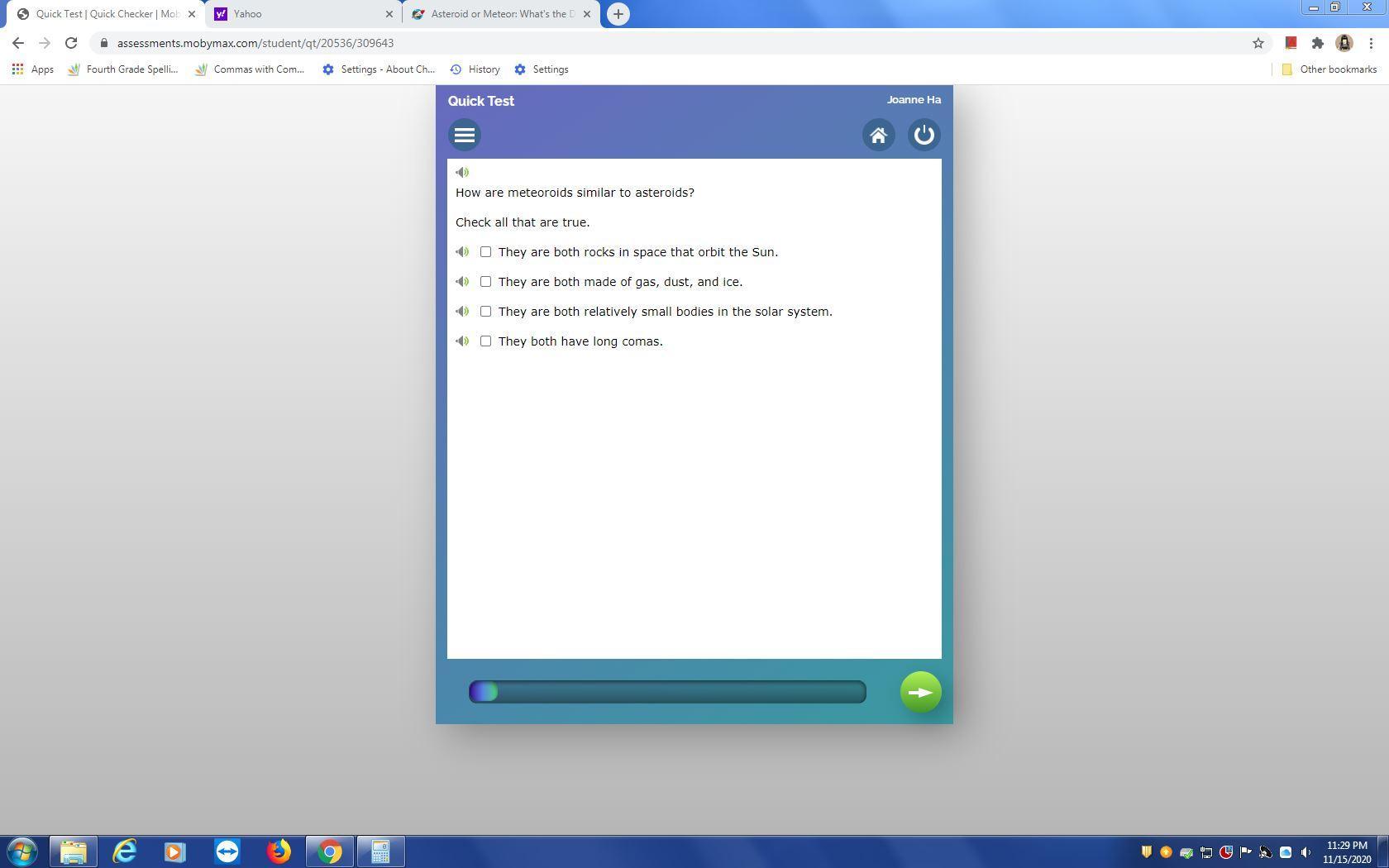Image resolution: width=1389 pixels, height=868 pixels.
Task: Open the Chrome three-dot menu
Action: [x=1371, y=43]
